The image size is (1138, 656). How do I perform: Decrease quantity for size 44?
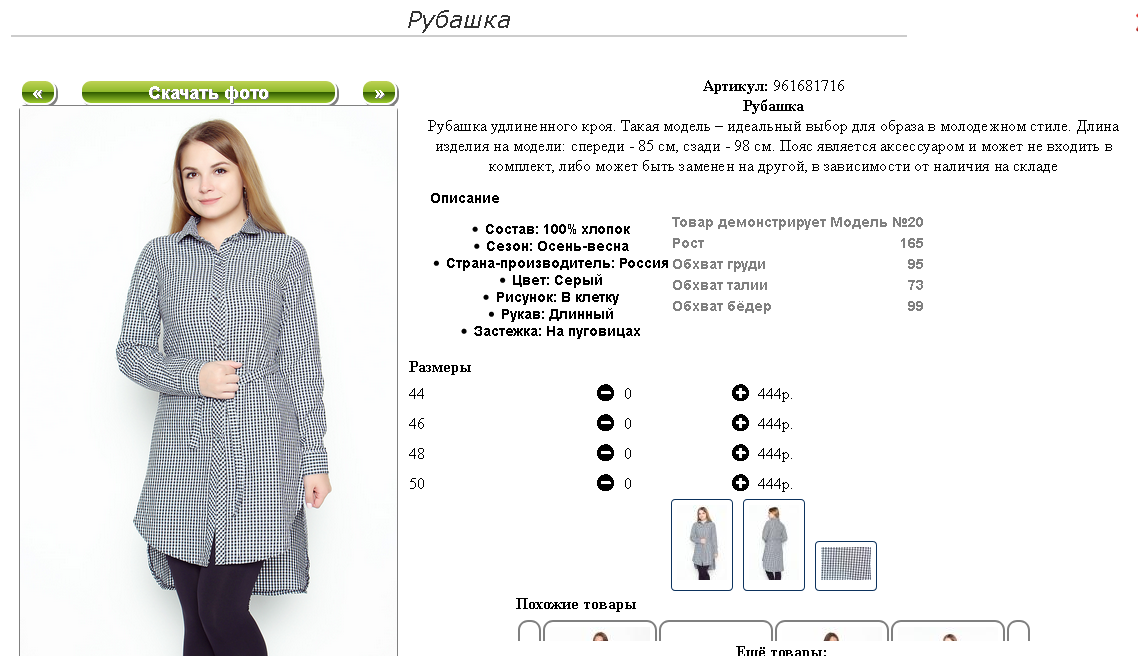click(605, 393)
